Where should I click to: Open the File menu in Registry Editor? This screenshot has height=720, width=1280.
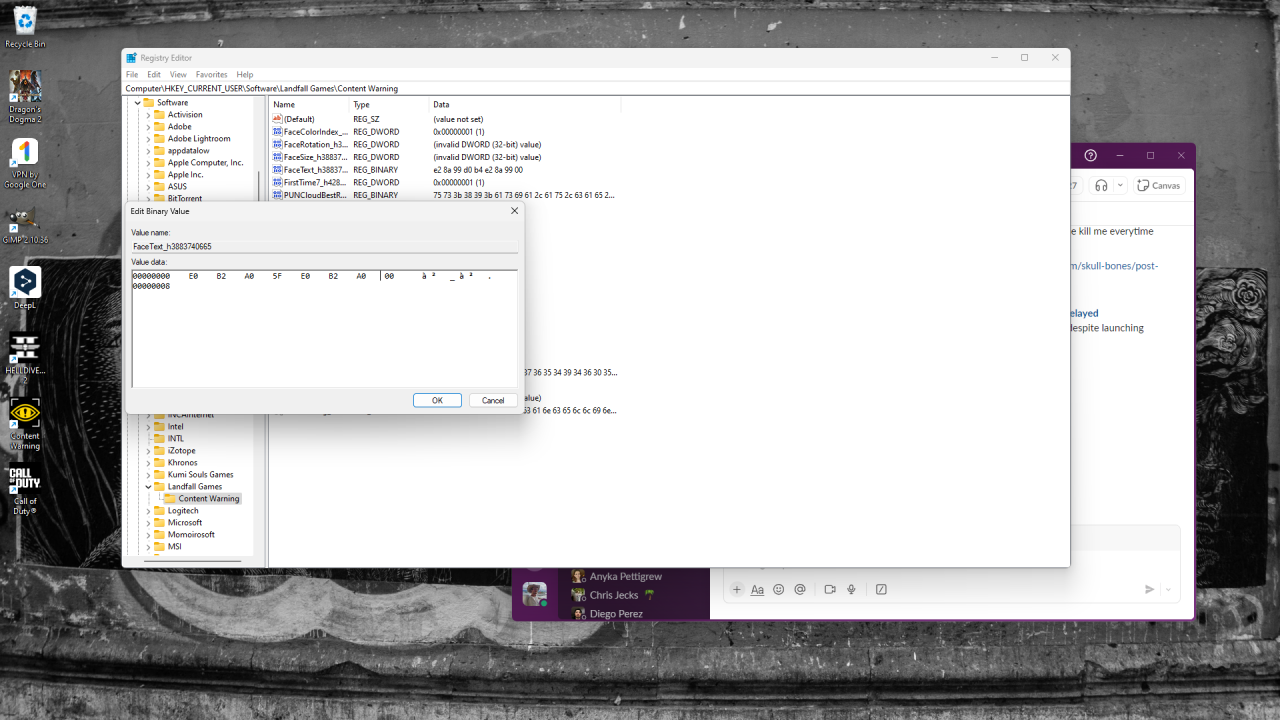click(x=132, y=75)
